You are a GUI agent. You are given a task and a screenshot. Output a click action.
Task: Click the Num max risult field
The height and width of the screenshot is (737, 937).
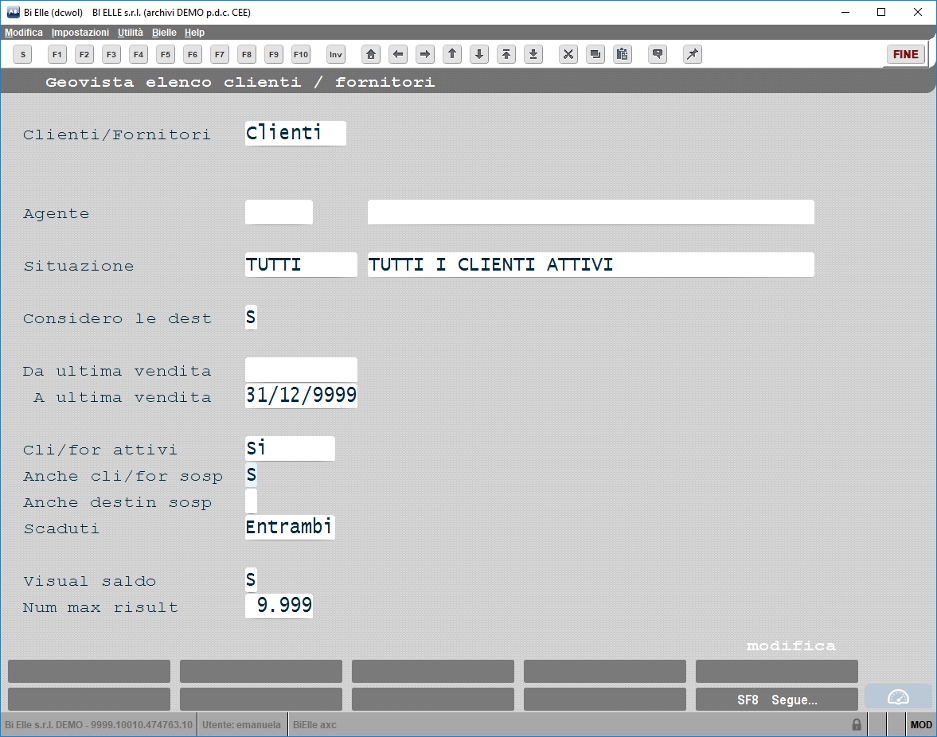(x=279, y=605)
